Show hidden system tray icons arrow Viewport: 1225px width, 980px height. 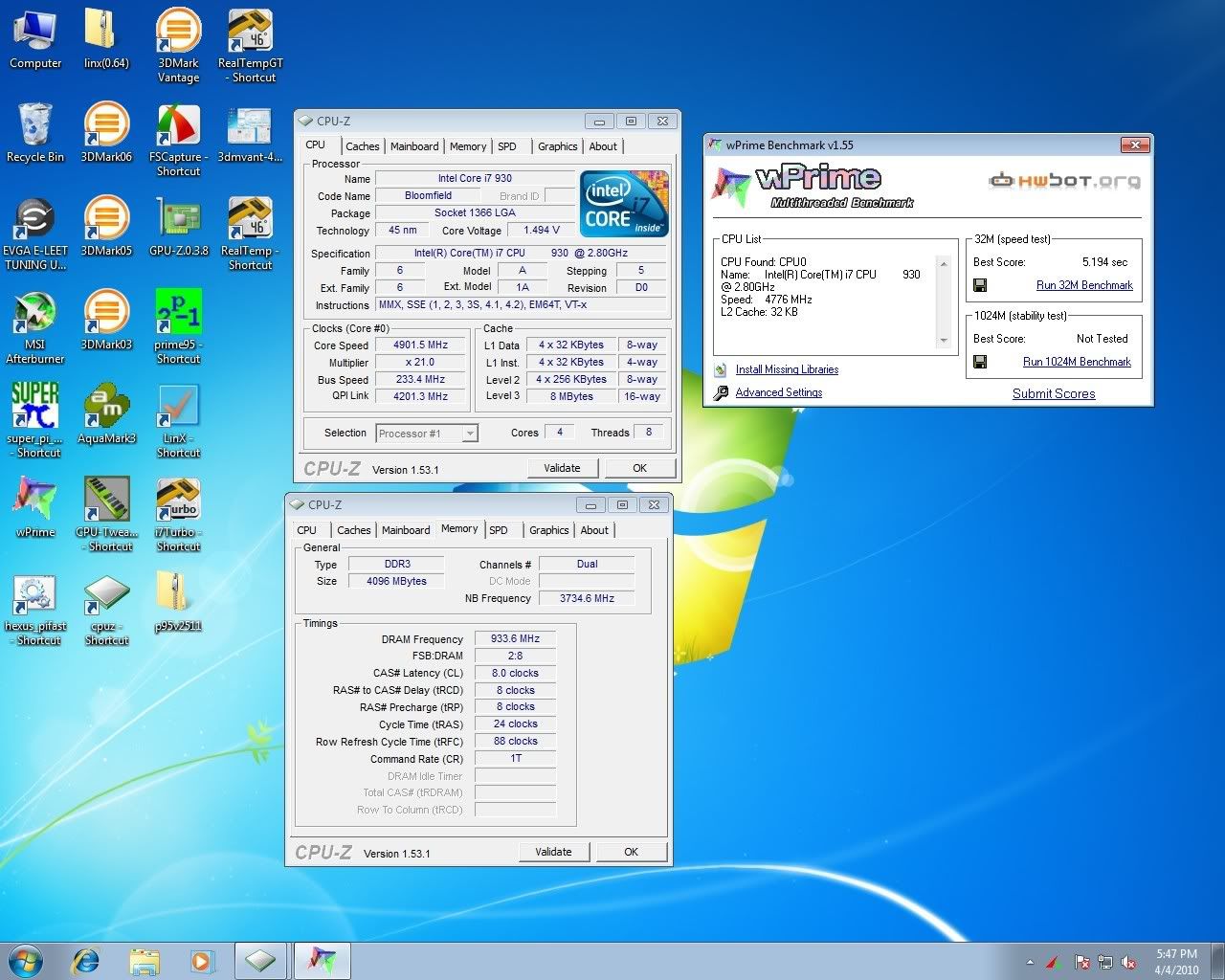(1030, 962)
